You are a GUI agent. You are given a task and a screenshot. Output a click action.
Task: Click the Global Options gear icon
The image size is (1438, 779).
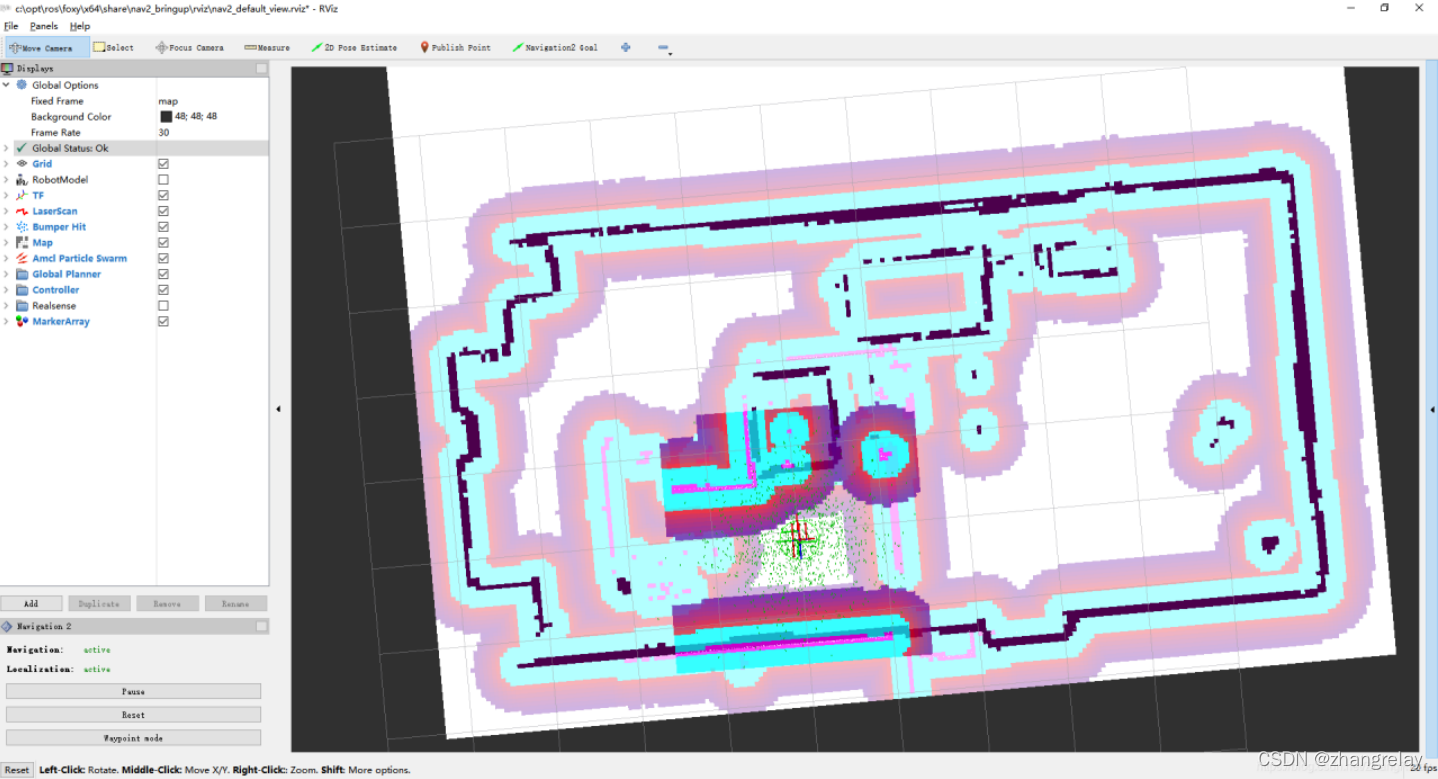point(22,85)
